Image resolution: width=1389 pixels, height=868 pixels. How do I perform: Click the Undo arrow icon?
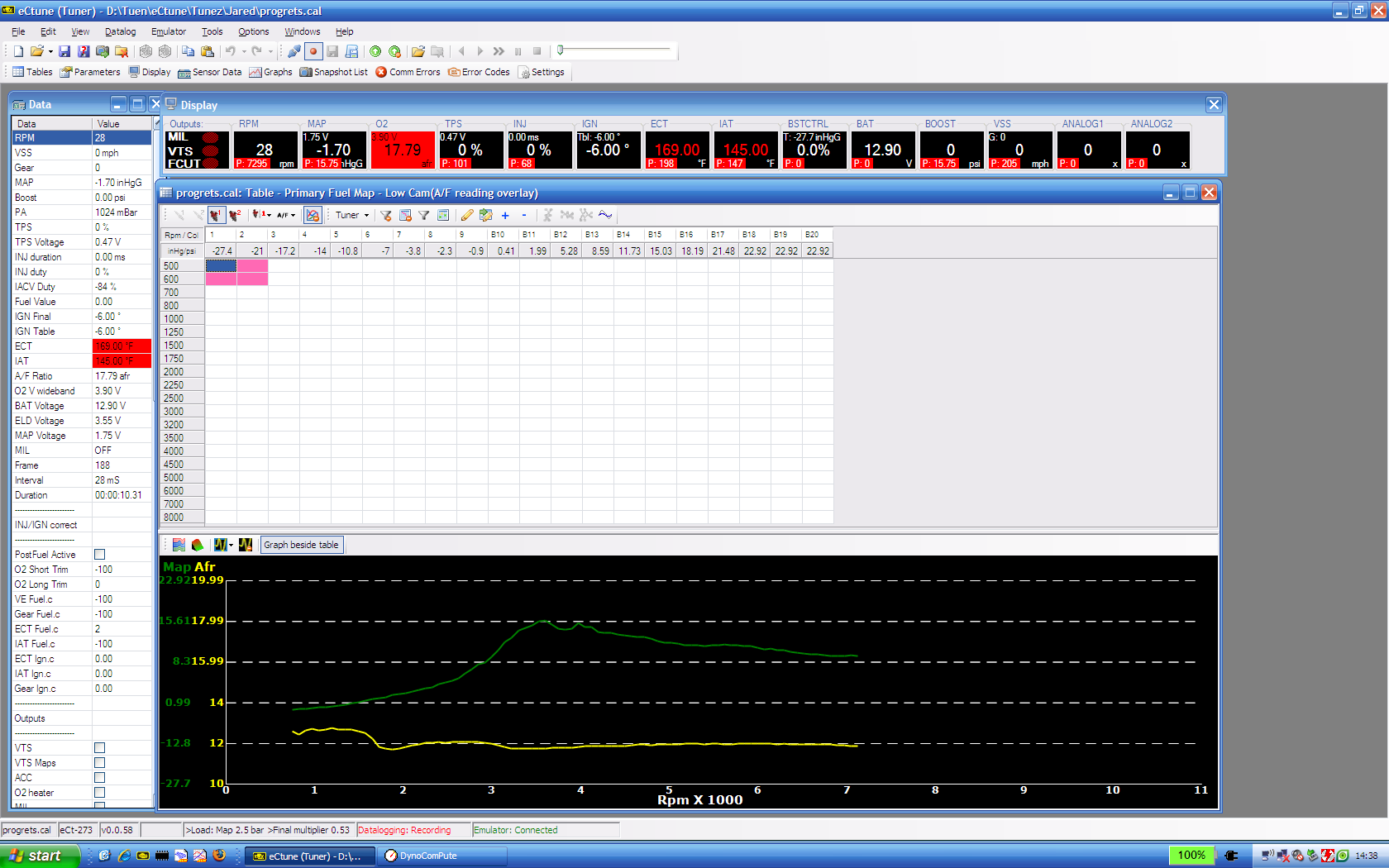[231, 51]
